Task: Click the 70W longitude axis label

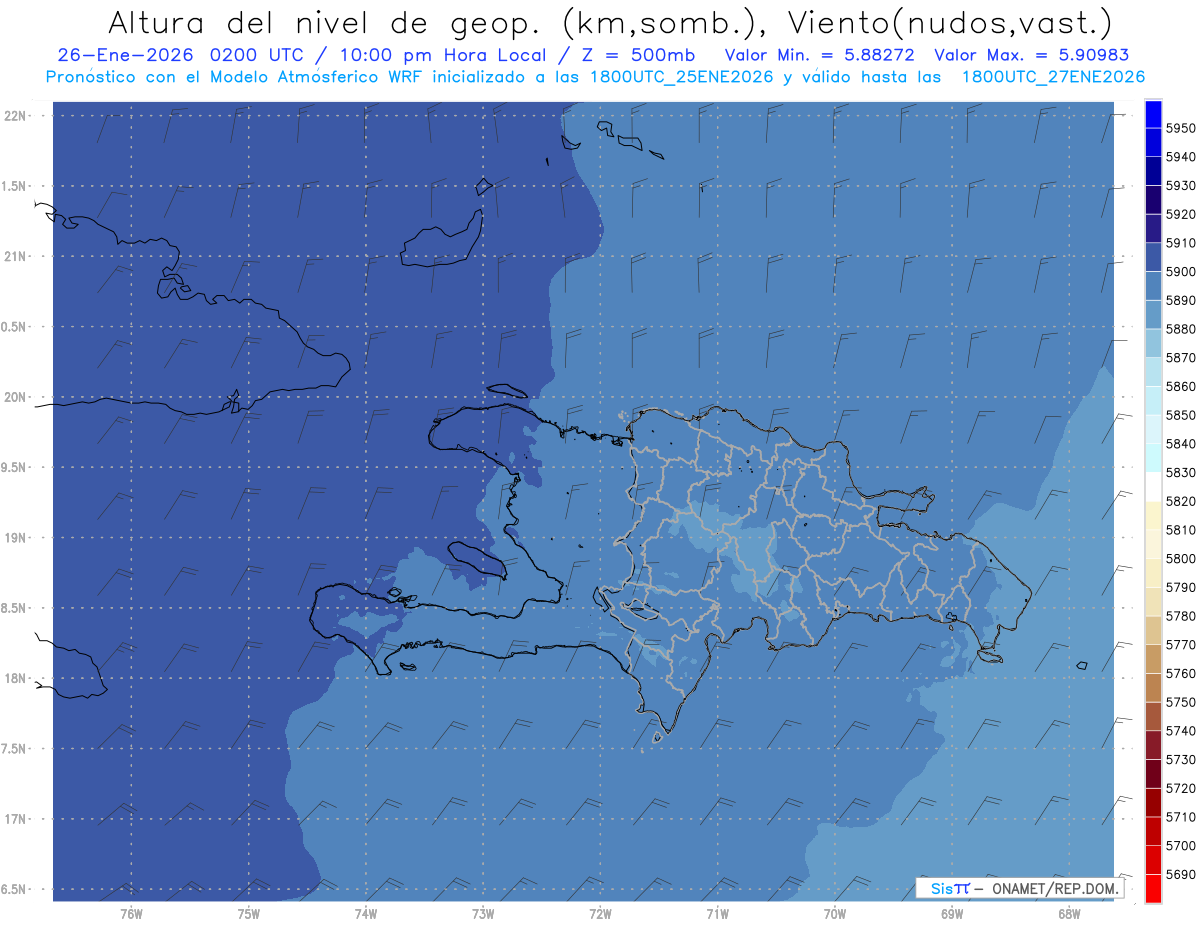Action: [835, 913]
